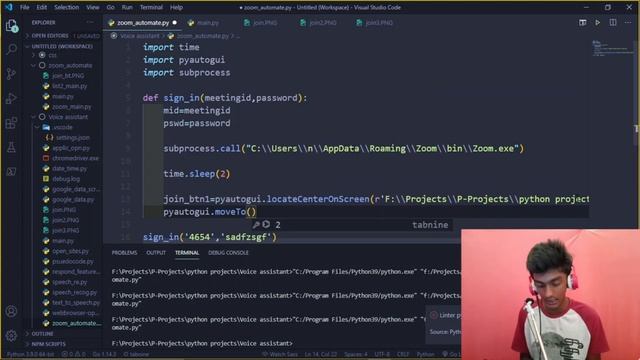
Task: Open Explorer More Actions ellipsis
Action: tap(90, 22)
